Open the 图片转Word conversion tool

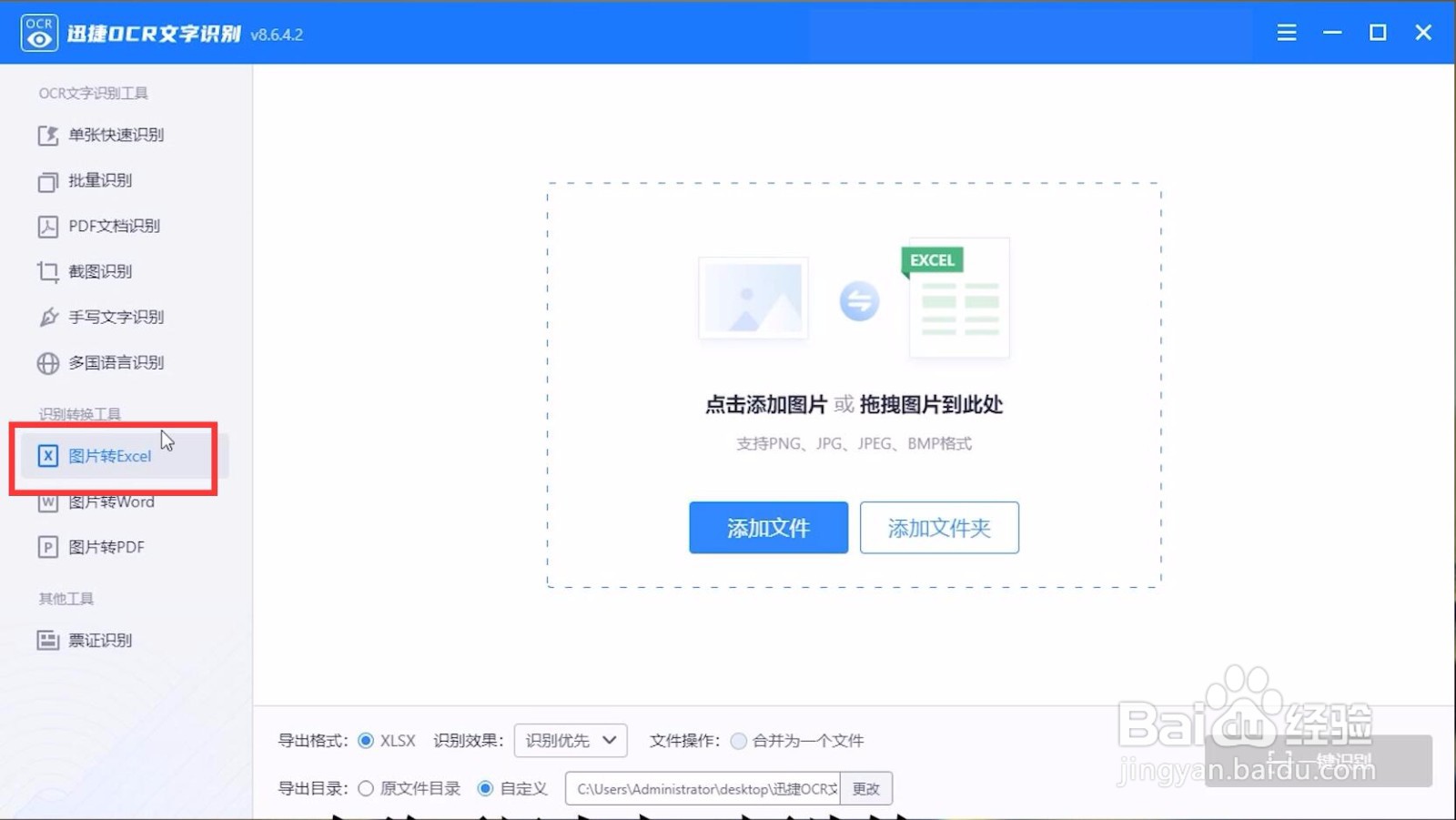(x=109, y=501)
